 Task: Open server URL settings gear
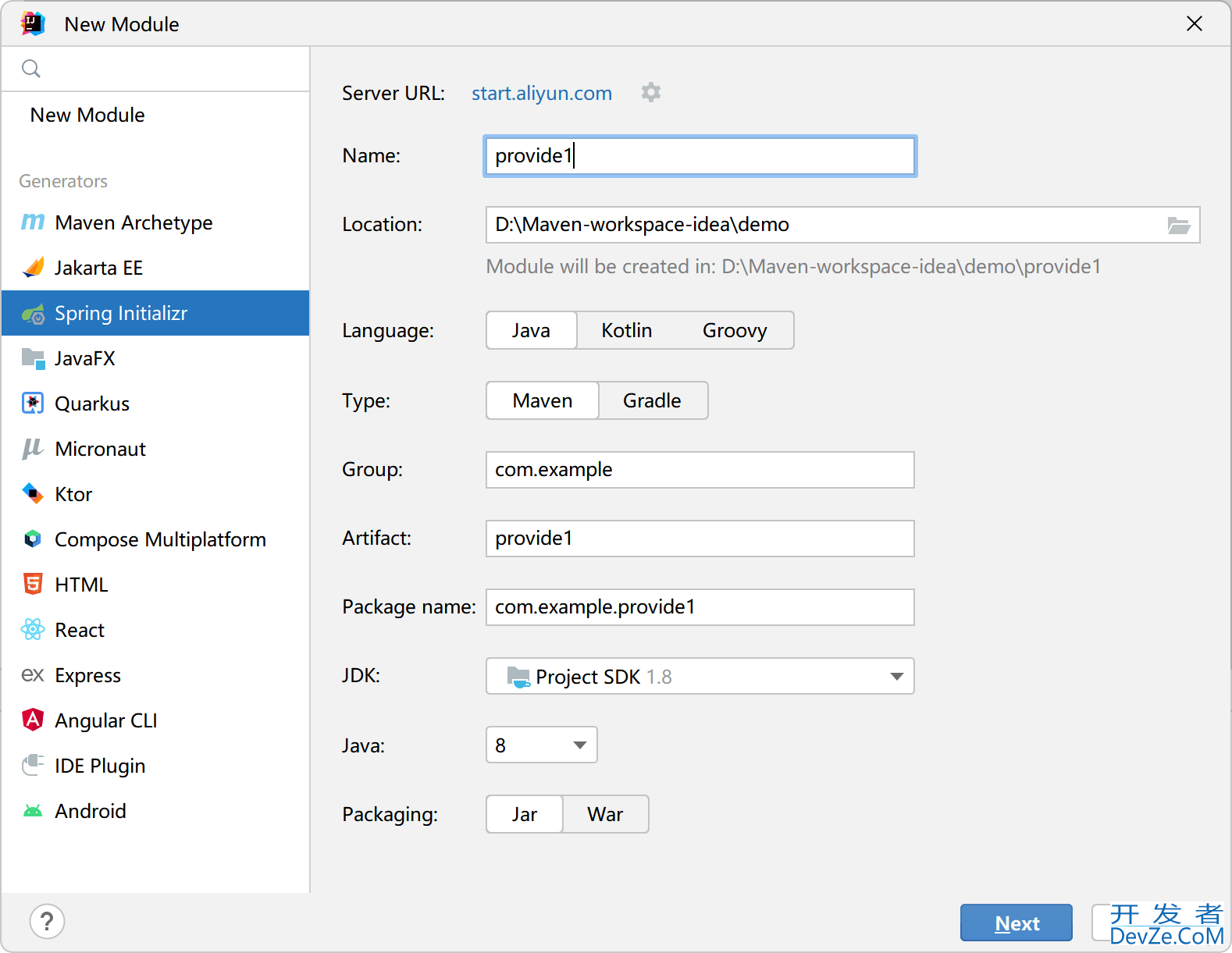(651, 93)
